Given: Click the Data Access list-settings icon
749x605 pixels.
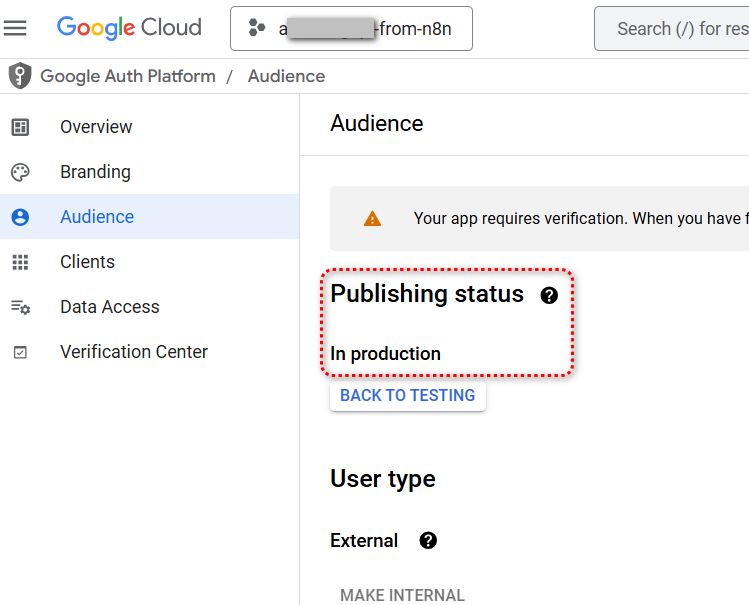Looking at the screenshot, I should click(21, 307).
